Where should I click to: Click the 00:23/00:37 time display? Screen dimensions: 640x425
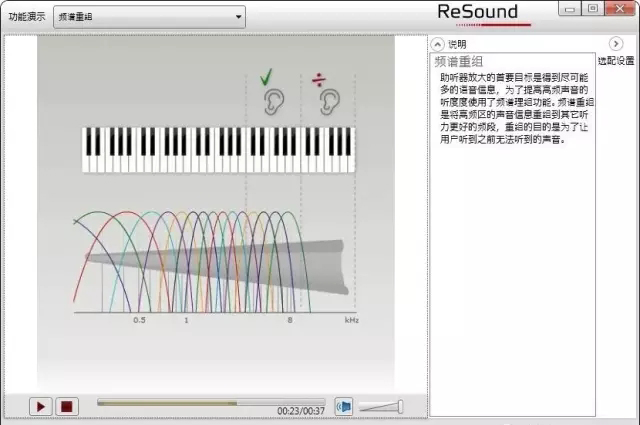tap(301, 411)
